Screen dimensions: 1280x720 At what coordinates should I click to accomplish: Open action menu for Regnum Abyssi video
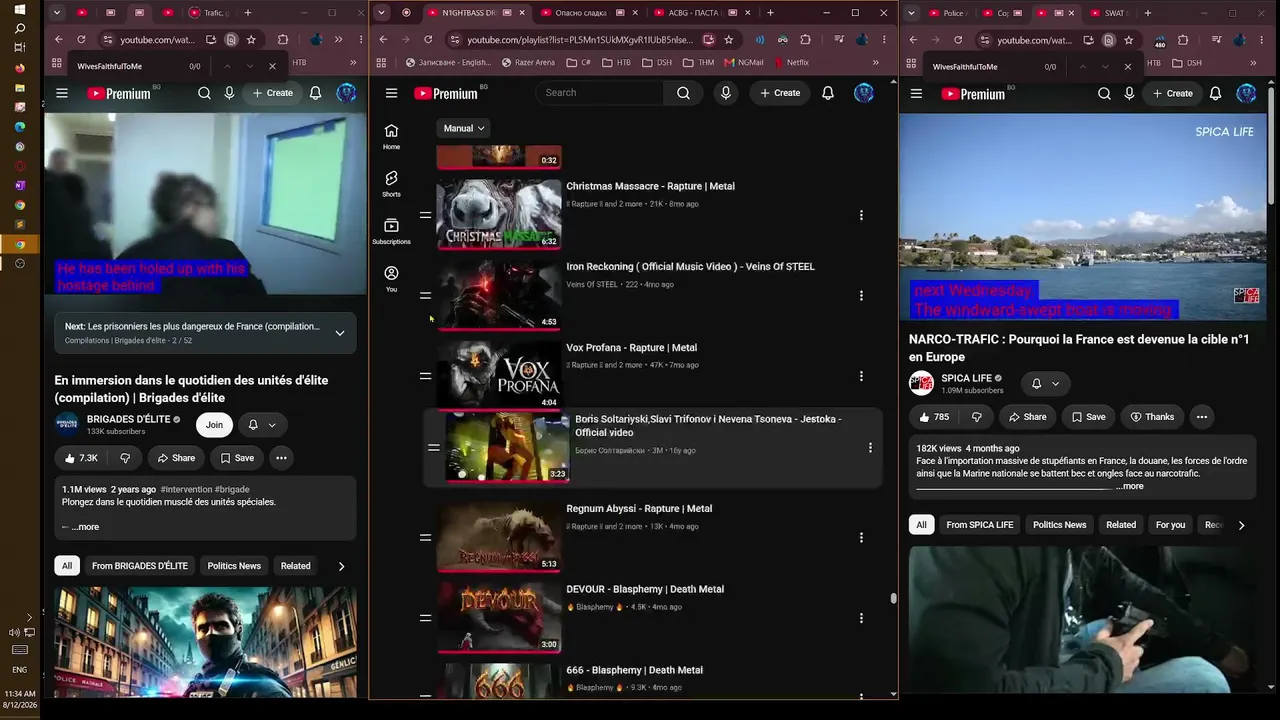(x=861, y=537)
